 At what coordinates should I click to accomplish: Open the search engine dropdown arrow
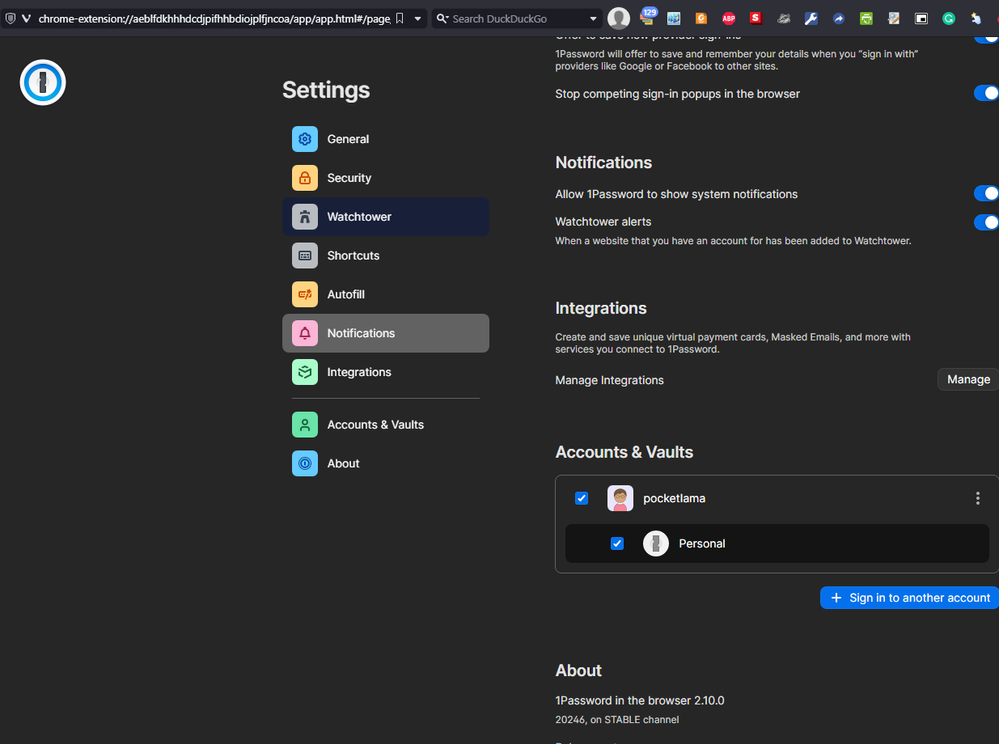[x=593, y=18]
